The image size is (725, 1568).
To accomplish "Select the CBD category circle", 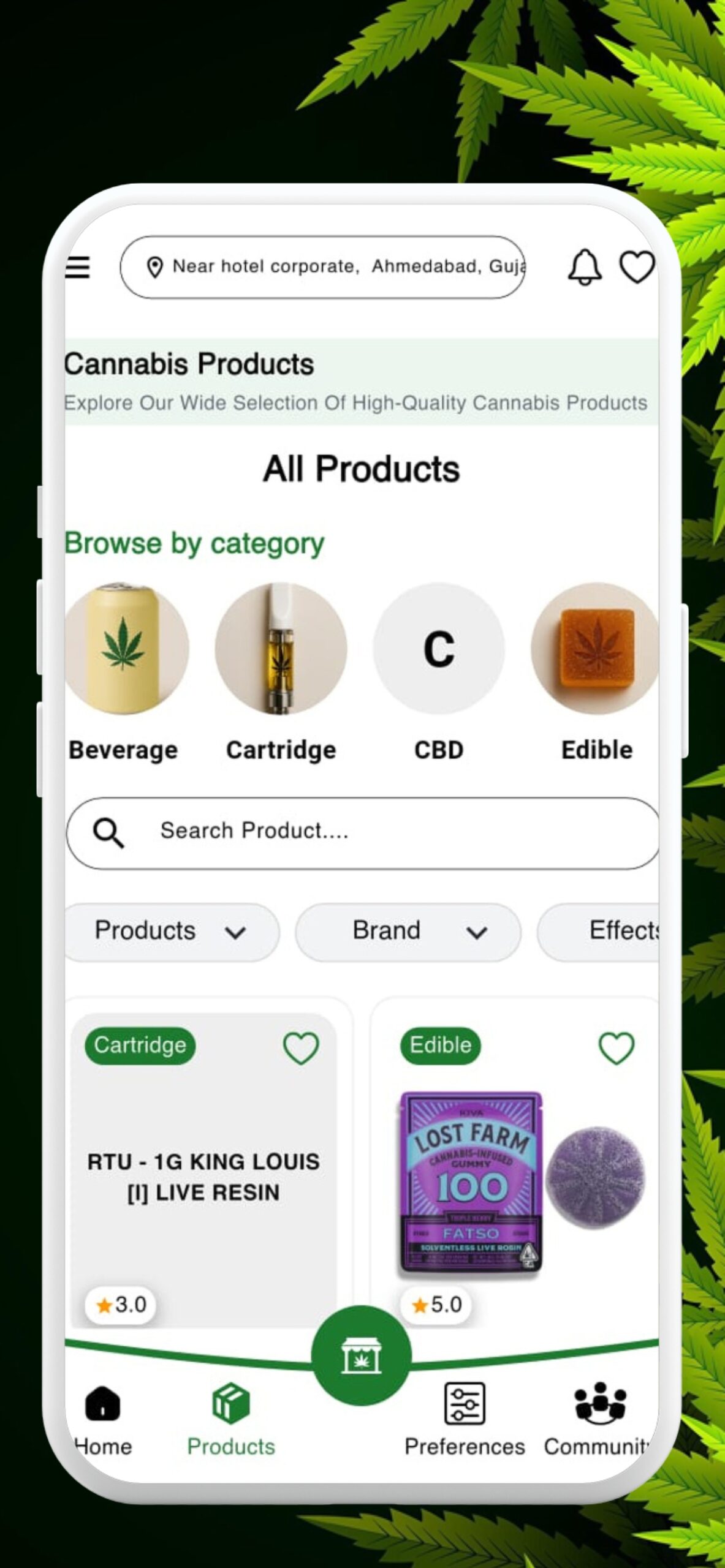I will point(439,649).
